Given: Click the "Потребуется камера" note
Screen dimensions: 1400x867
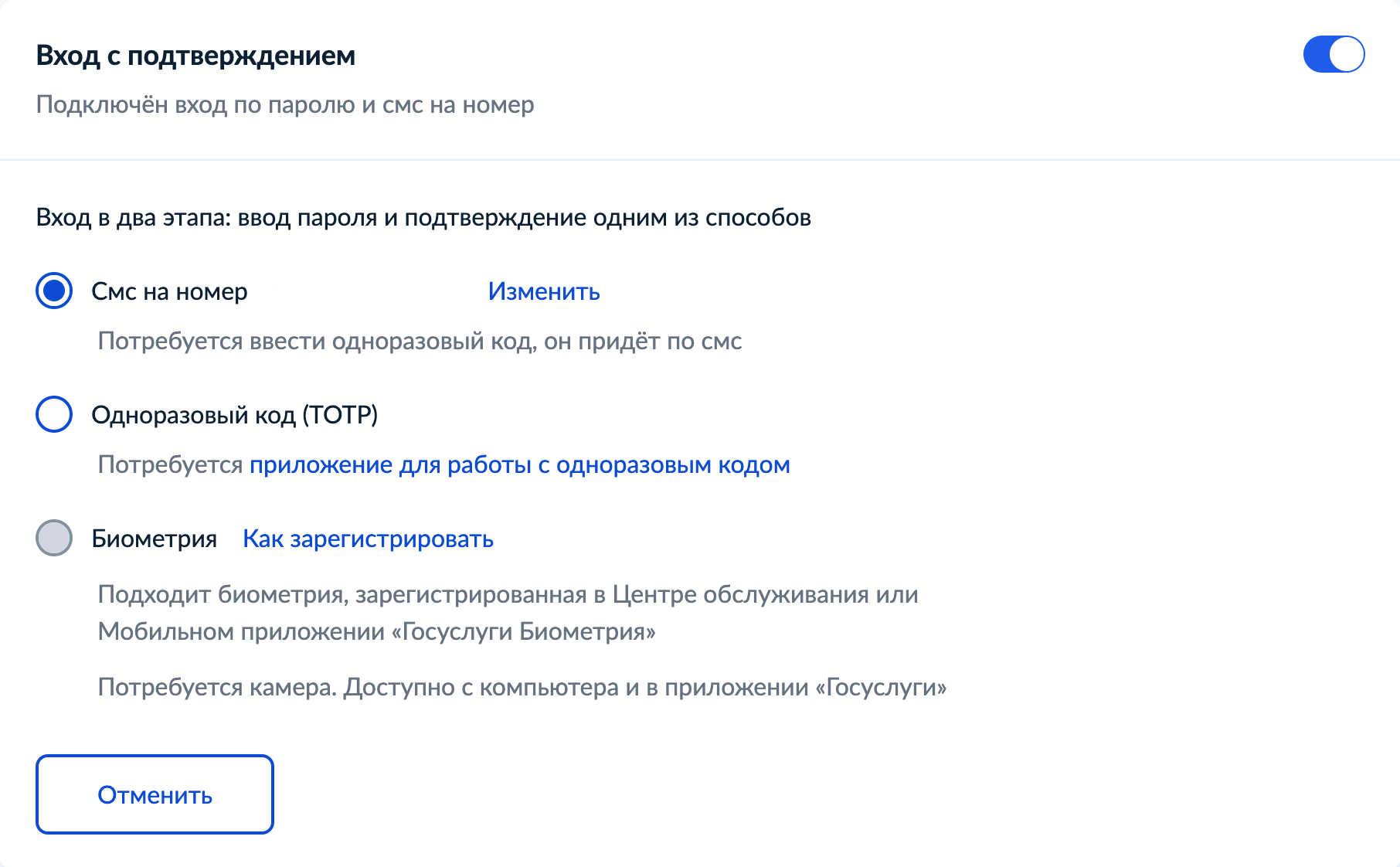Looking at the screenshot, I should tap(522, 688).
